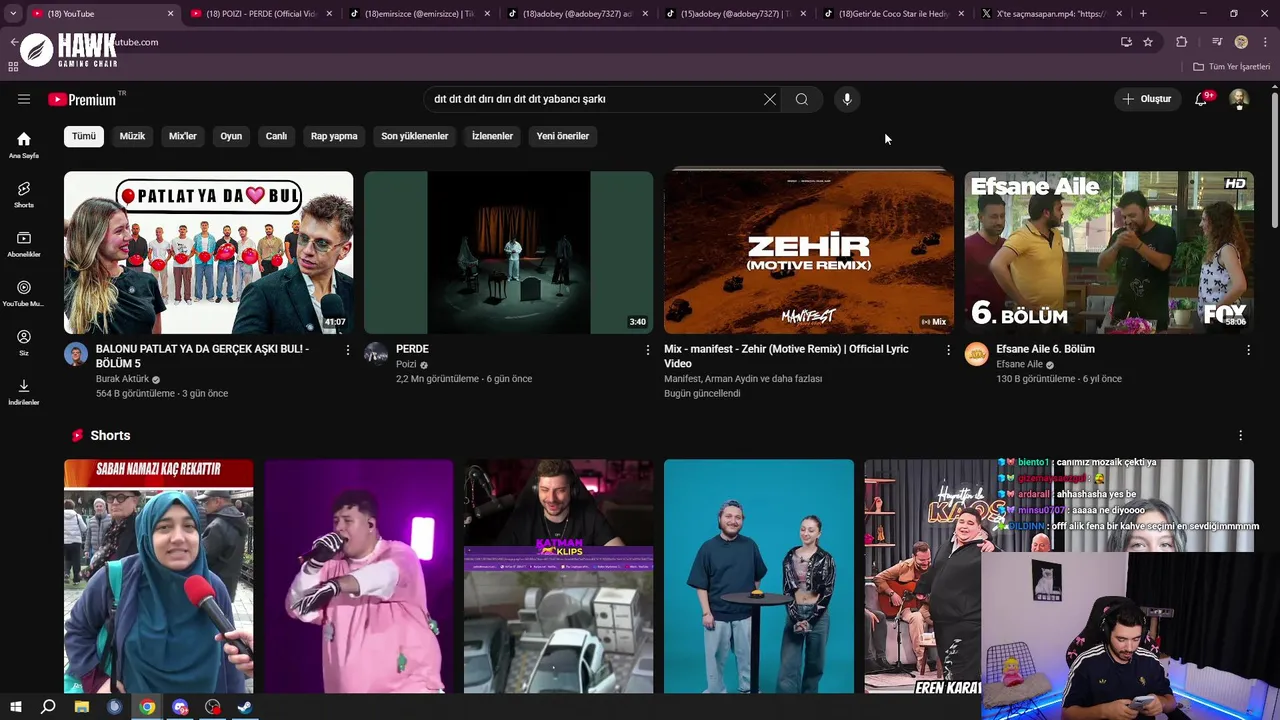
Task: Select the İzlenenler filter chip
Action: click(x=492, y=136)
